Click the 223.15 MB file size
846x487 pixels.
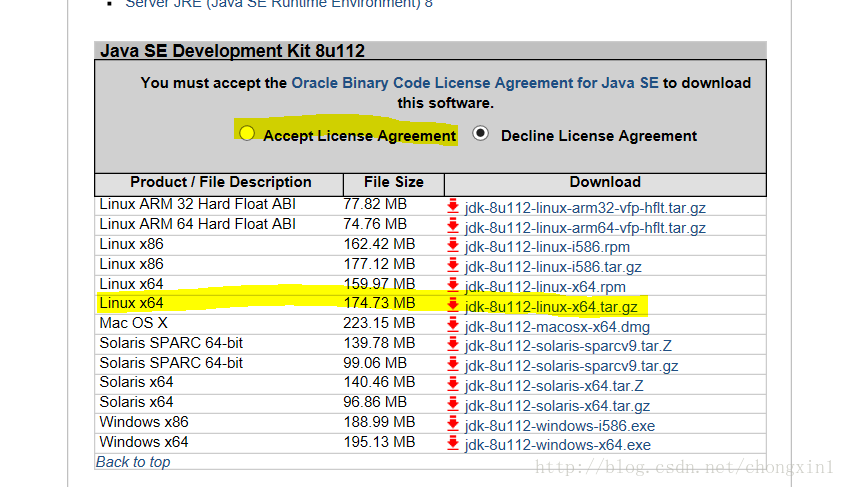379,323
